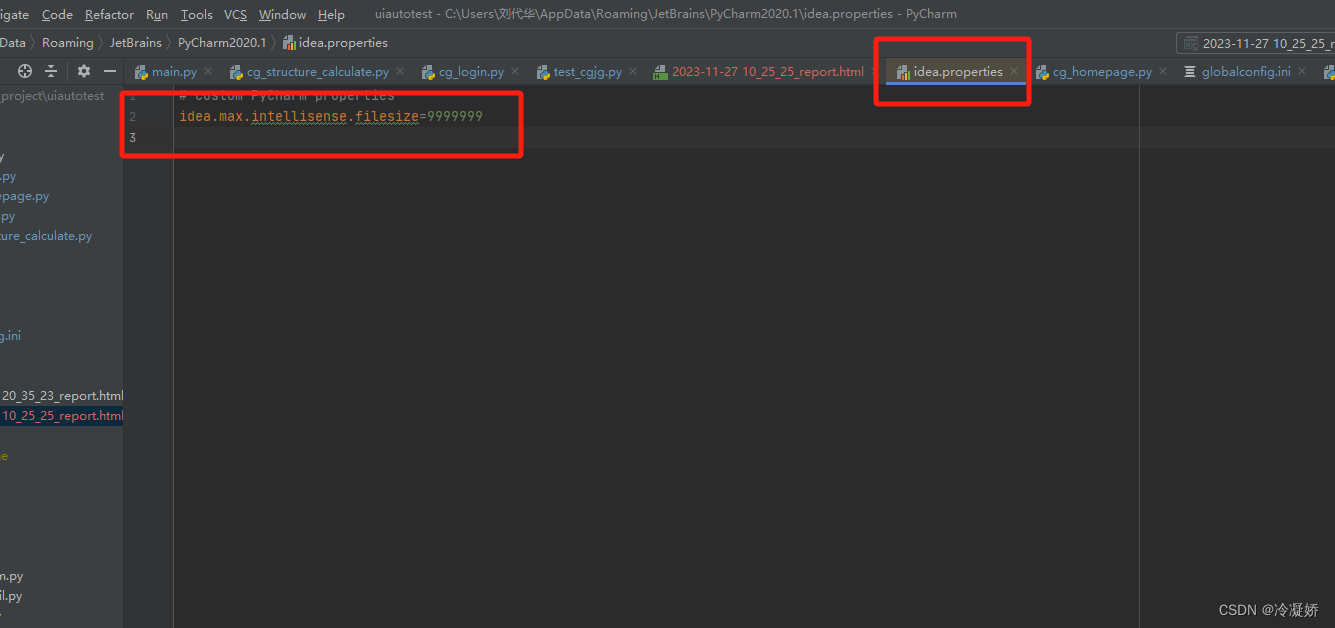Click the idea.properties file icon in breadcrumbs
1335x628 pixels.
click(x=289, y=42)
